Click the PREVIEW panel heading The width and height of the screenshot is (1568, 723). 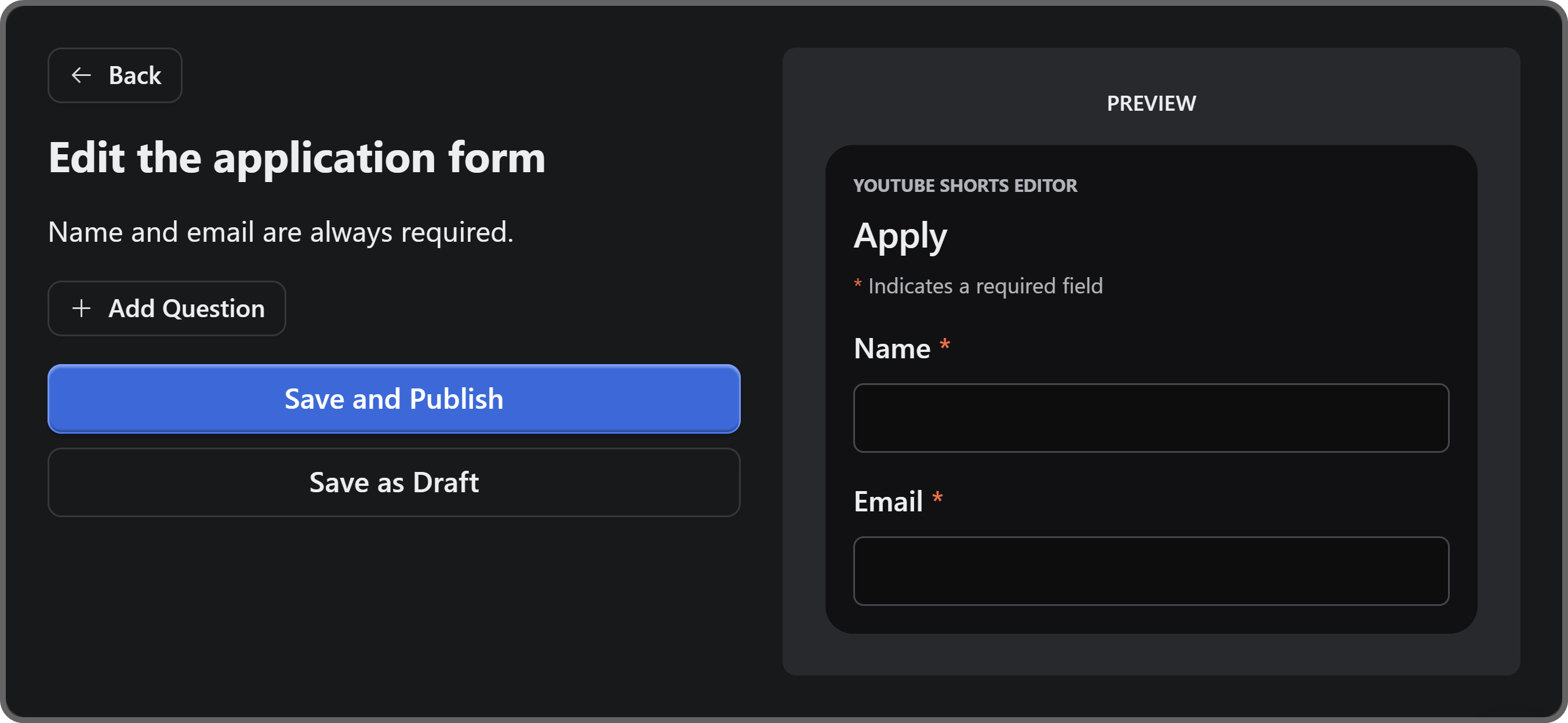click(1151, 103)
